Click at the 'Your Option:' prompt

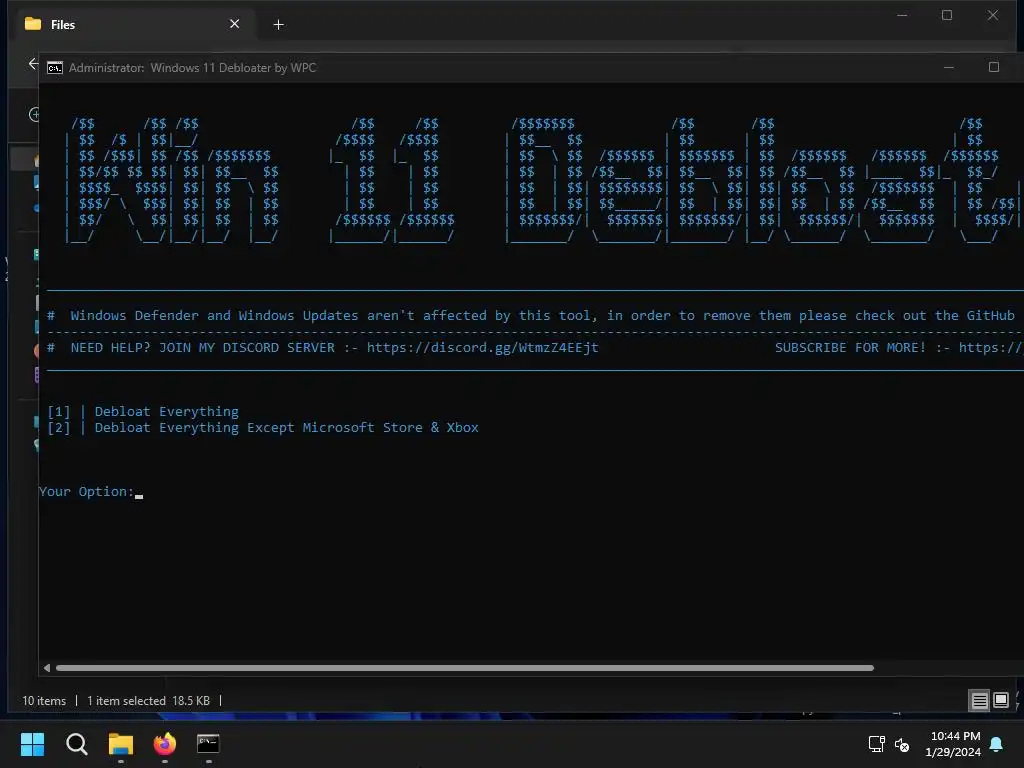point(86,491)
